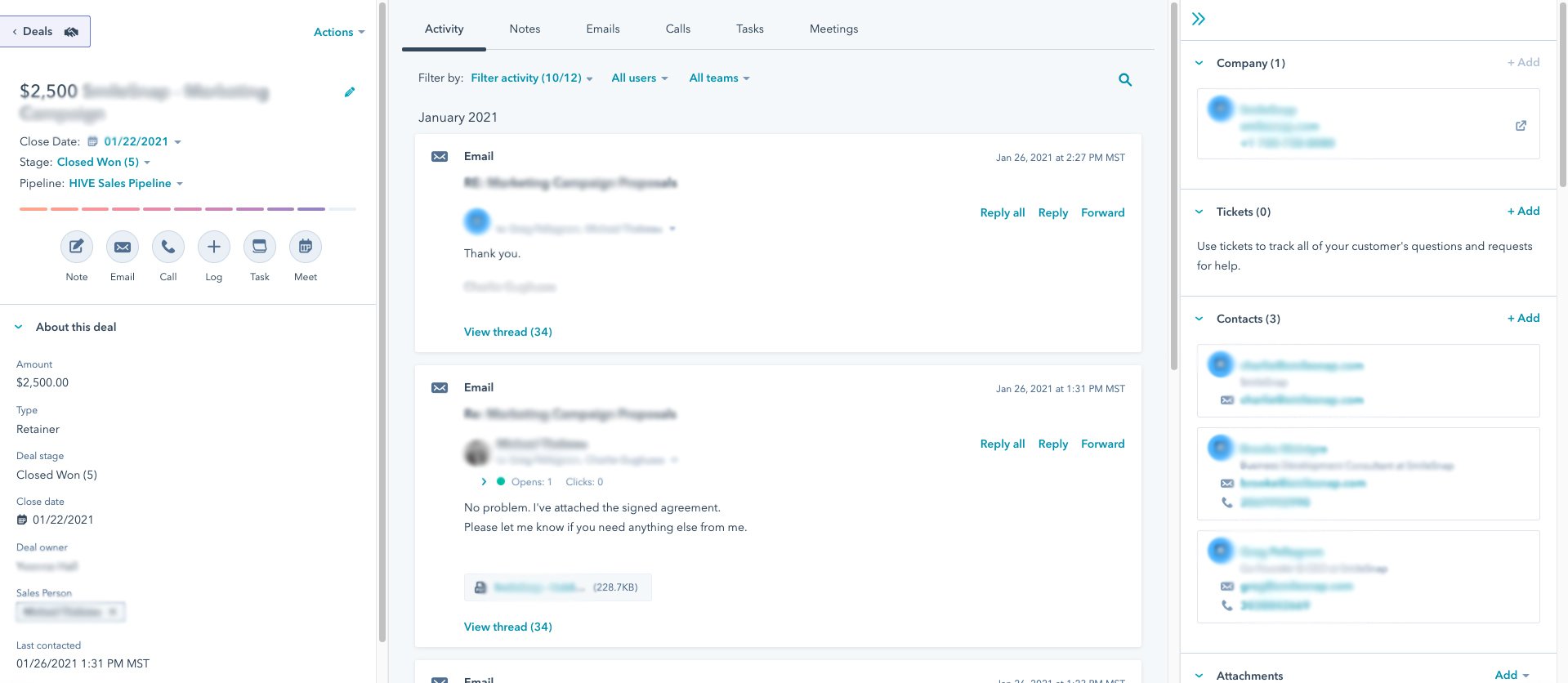This screenshot has width=1568, height=683.
Task: Collapse the About this deal section
Action: [x=19, y=327]
